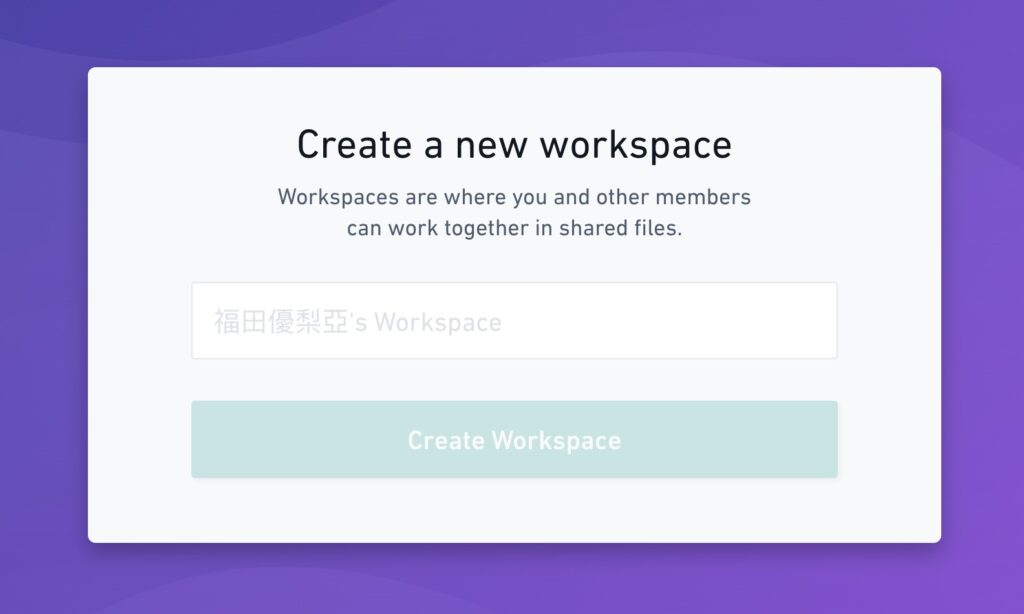Click the Create Workspace button
Screen dimensions: 1024x614
(514, 440)
